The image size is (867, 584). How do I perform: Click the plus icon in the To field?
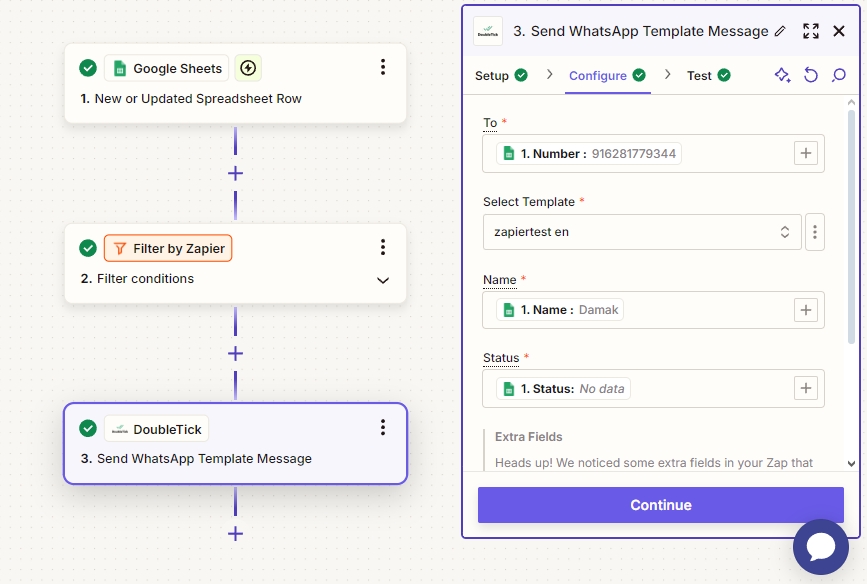806,153
